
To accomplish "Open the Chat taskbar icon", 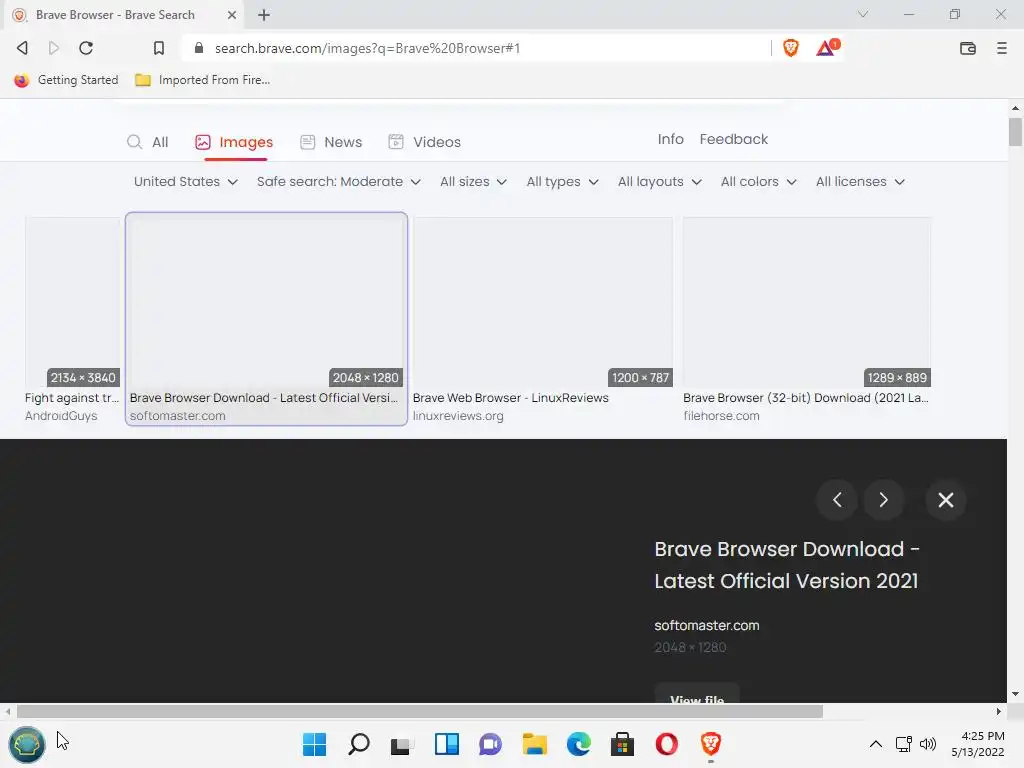I will [x=490, y=744].
